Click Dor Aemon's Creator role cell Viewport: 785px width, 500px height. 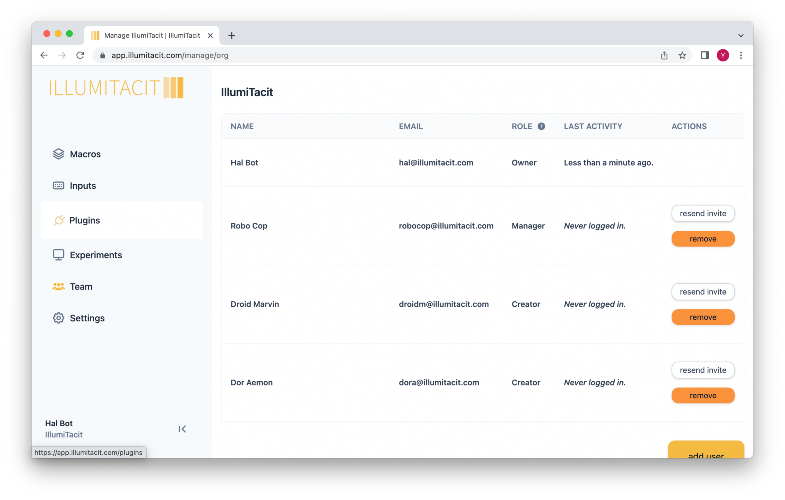(x=526, y=382)
